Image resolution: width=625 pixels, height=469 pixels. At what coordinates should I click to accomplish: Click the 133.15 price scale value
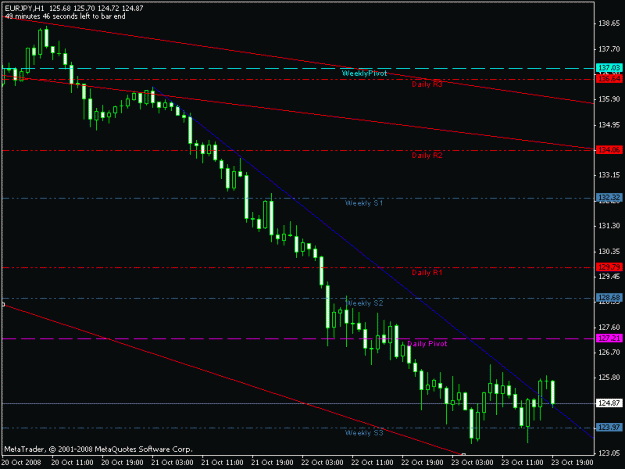pos(609,175)
